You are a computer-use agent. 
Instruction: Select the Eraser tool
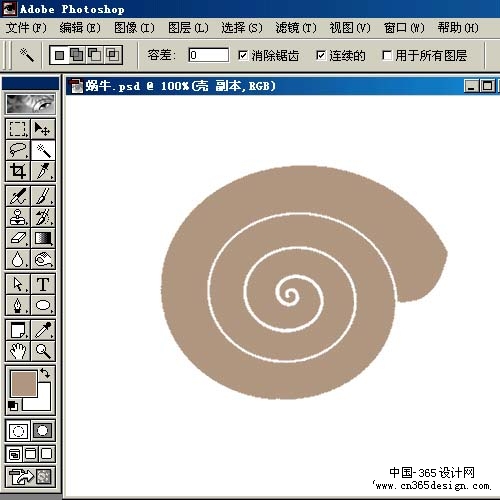18,238
